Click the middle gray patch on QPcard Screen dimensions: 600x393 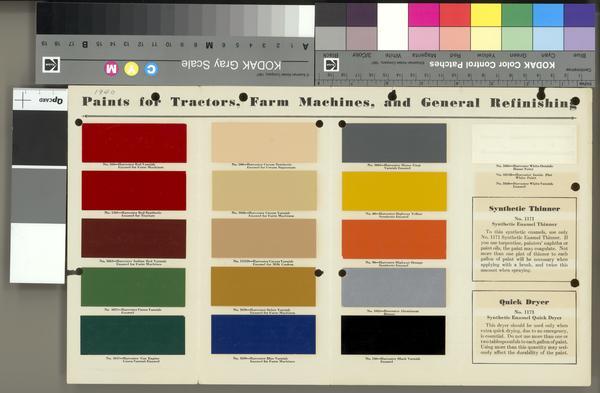pyautogui.click(x=39, y=196)
